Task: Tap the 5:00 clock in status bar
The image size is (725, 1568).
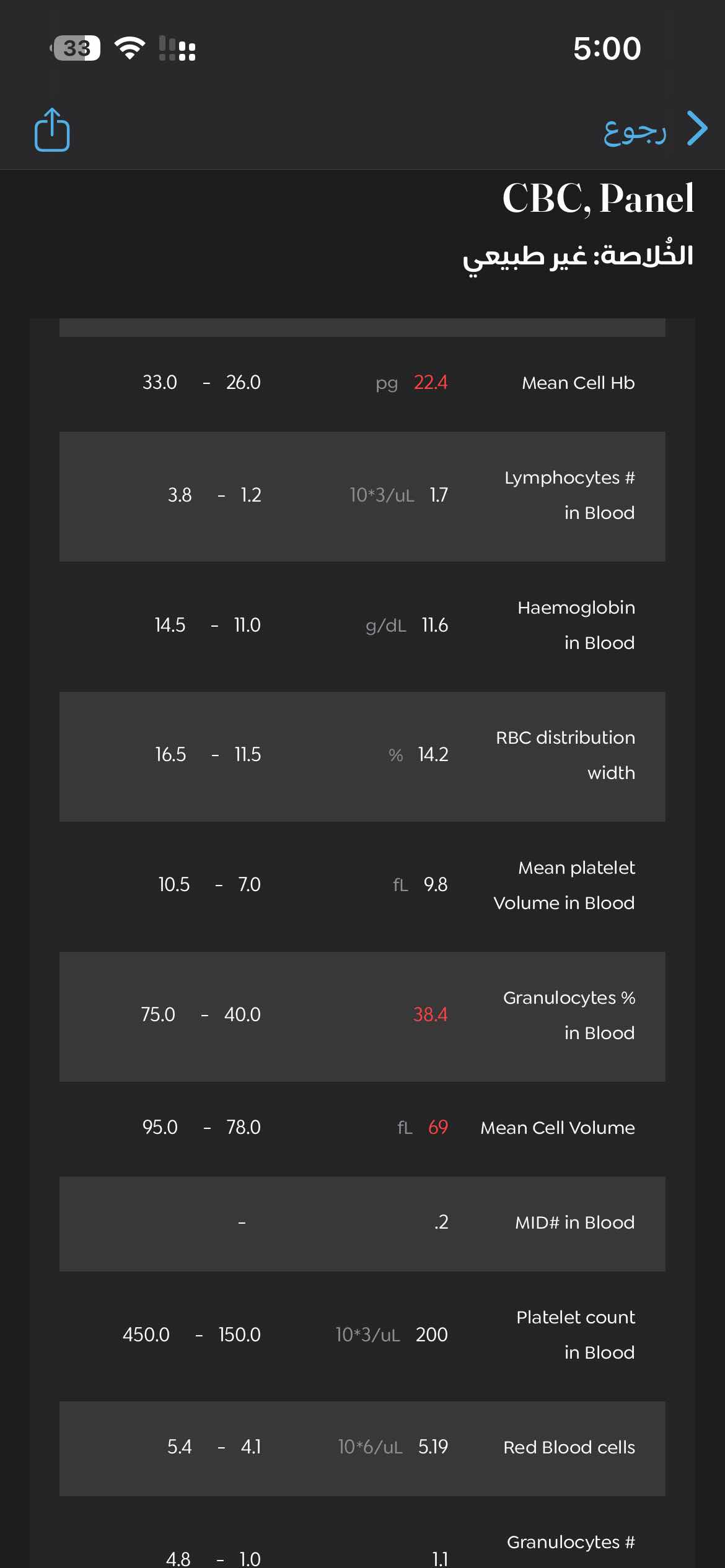Action: click(x=607, y=48)
